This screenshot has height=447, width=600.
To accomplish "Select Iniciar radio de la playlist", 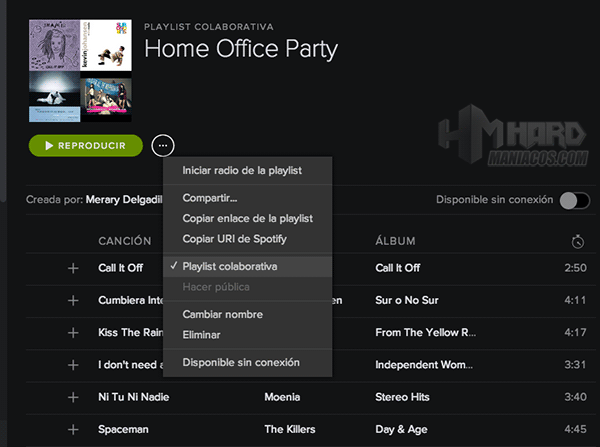I will (242, 171).
